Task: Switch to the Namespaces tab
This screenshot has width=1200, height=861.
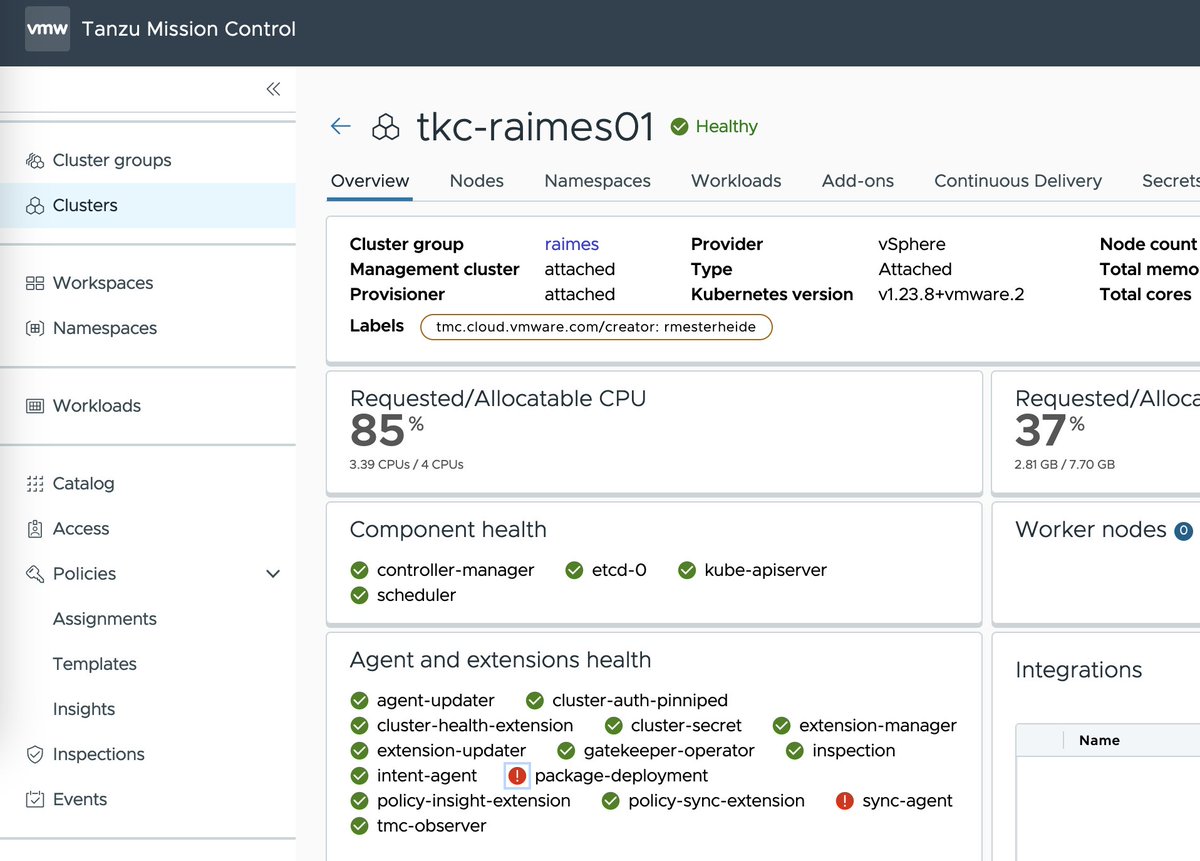Action: pyautogui.click(x=597, y=181)
